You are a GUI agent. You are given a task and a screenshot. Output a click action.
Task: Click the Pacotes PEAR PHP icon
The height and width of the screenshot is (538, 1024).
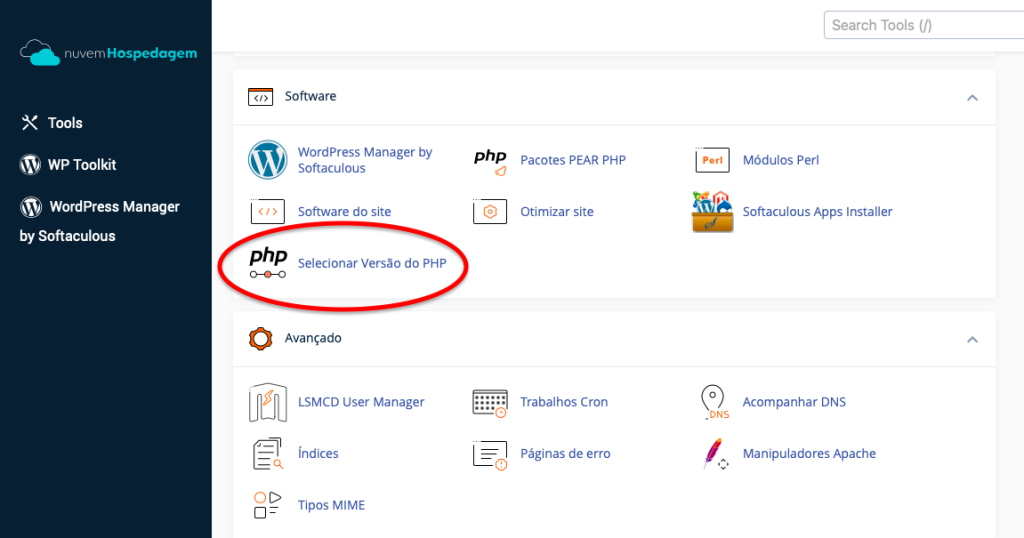click(x=490, y=161)
